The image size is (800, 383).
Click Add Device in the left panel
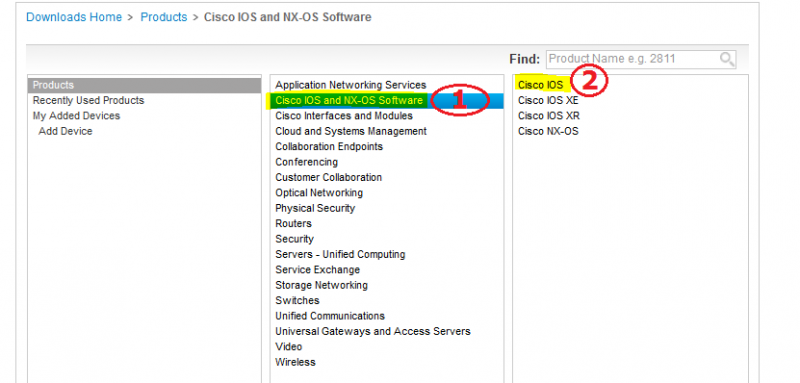click(x=65, y=131)
